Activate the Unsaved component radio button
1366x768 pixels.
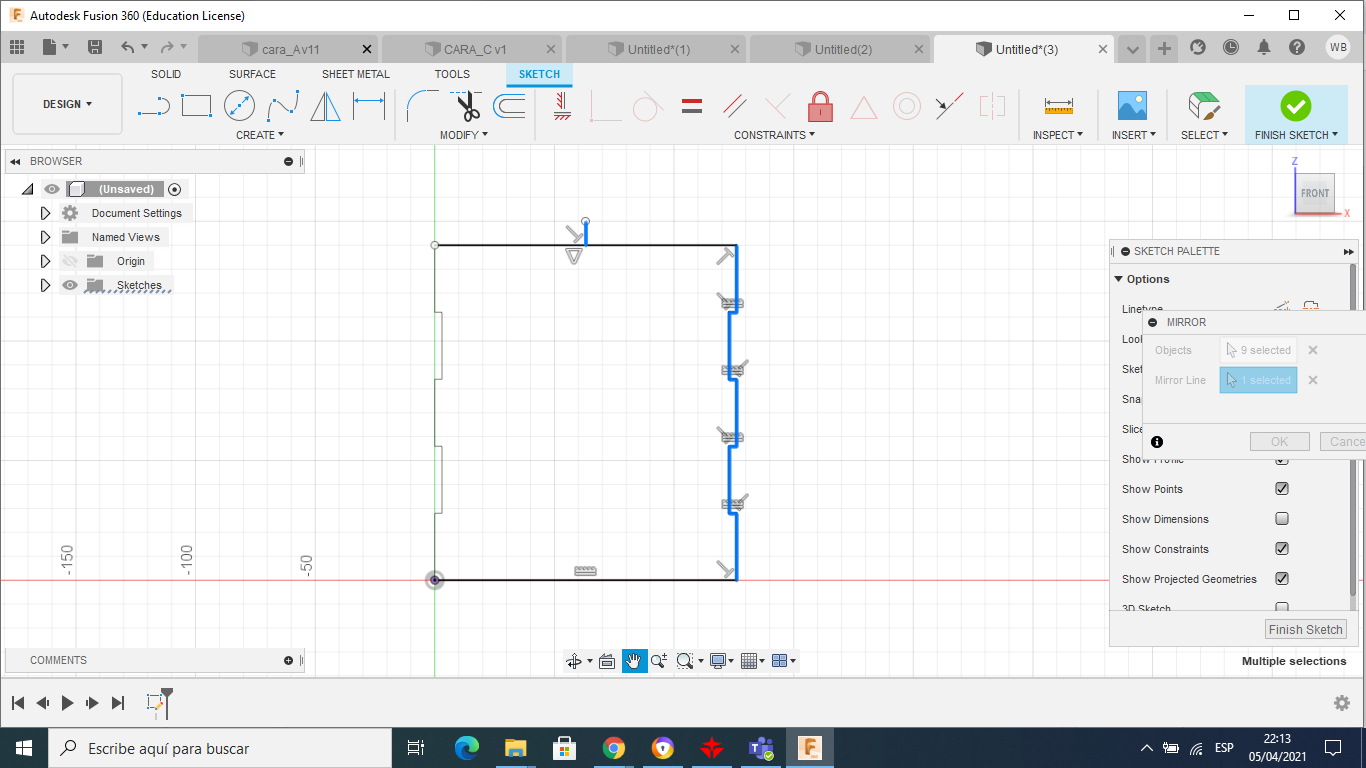tap(175, 189)
